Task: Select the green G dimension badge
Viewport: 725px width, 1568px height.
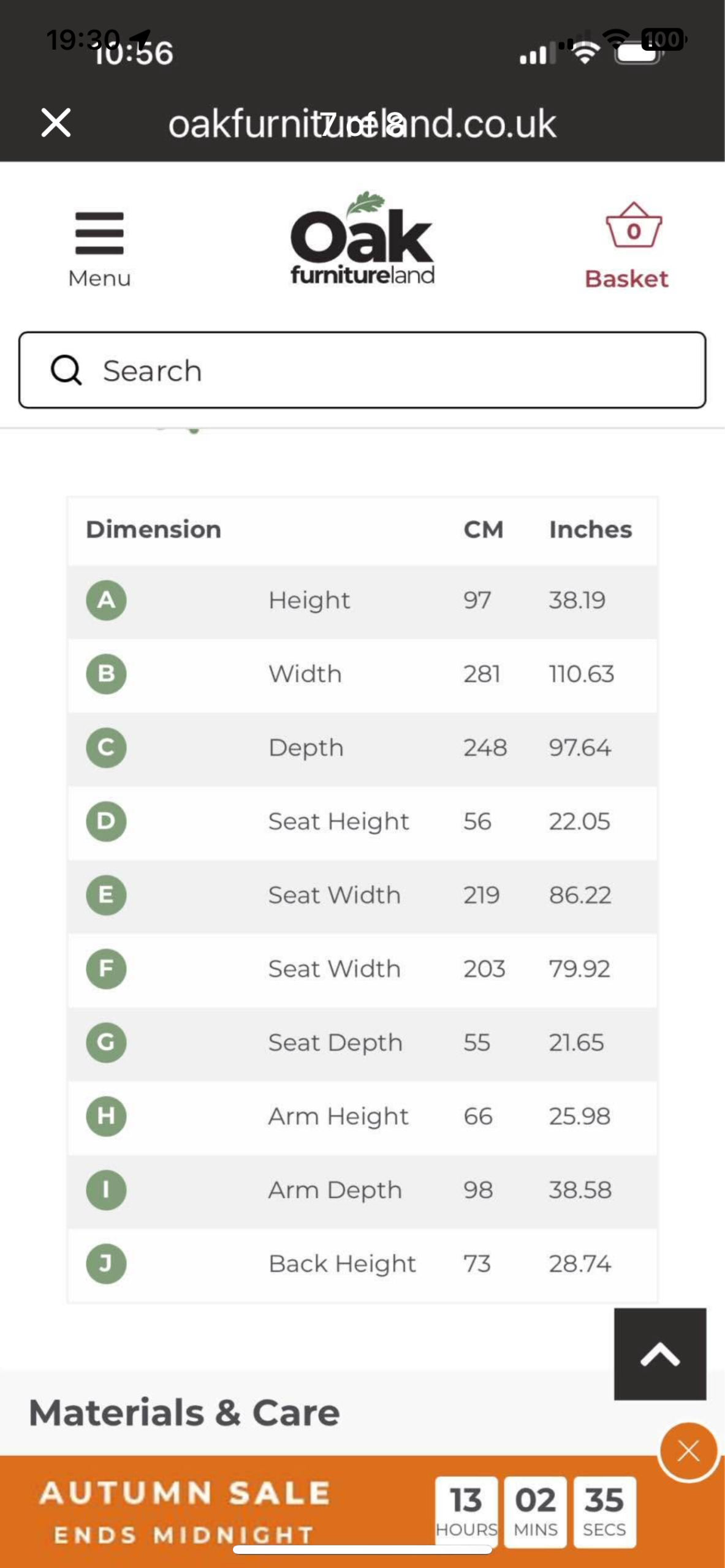Action: [106, 1042]
